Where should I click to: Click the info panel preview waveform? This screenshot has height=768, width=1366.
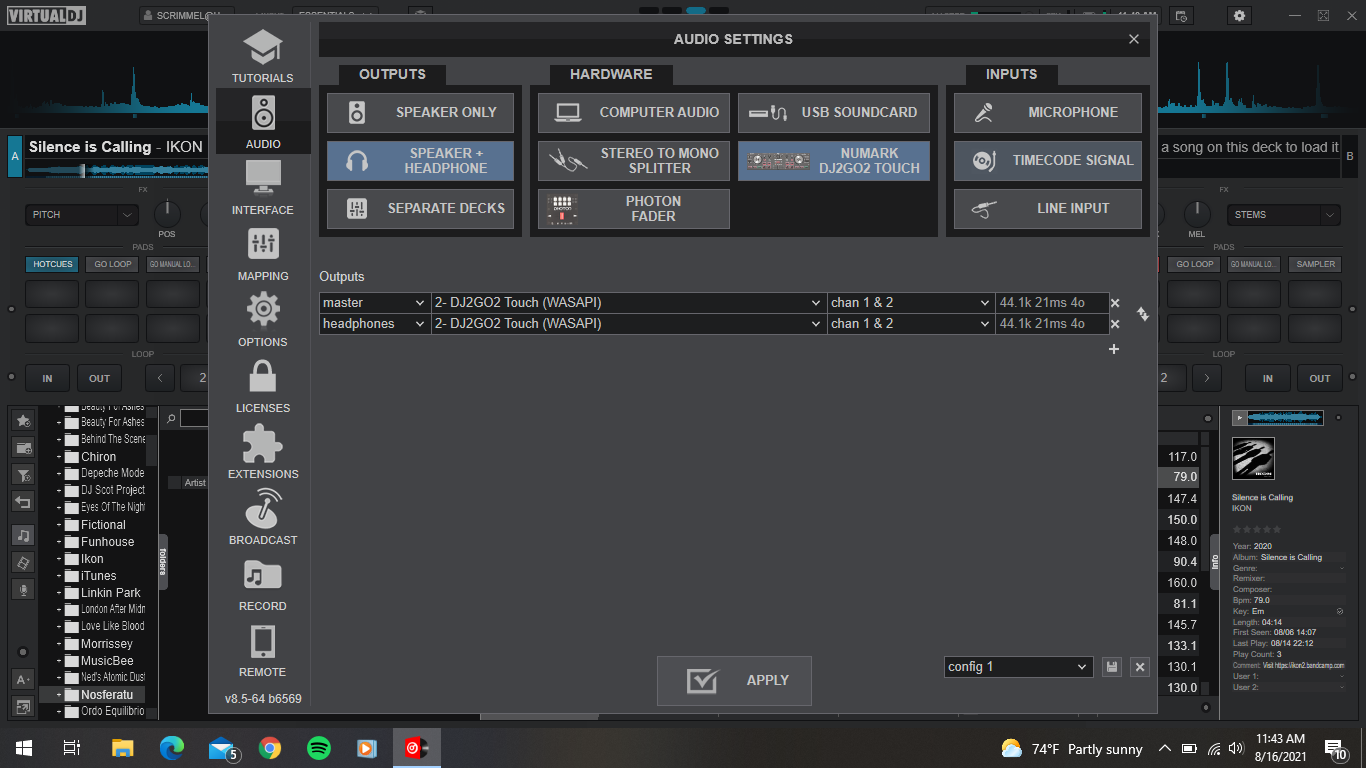coord(1286,417)
